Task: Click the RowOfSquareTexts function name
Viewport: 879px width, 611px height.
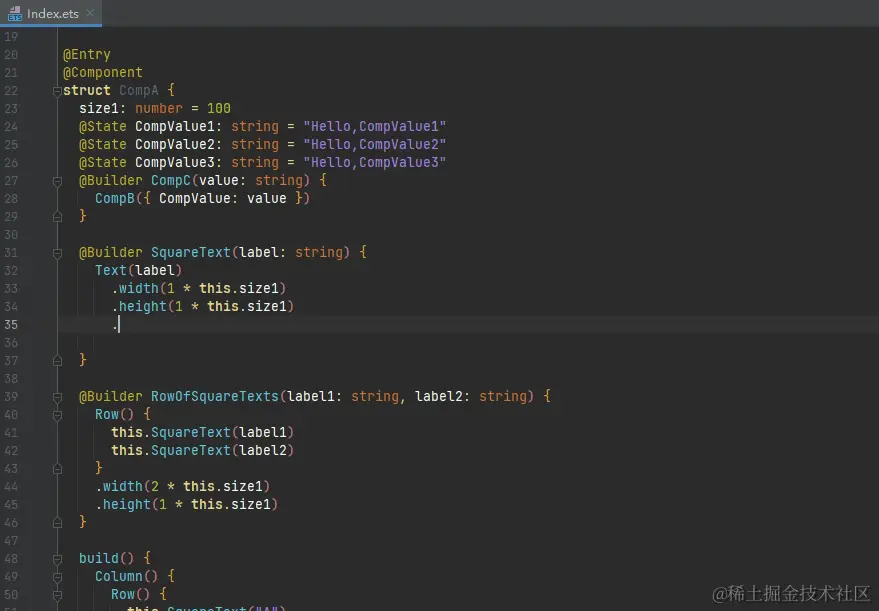Action: click(215, 396)
